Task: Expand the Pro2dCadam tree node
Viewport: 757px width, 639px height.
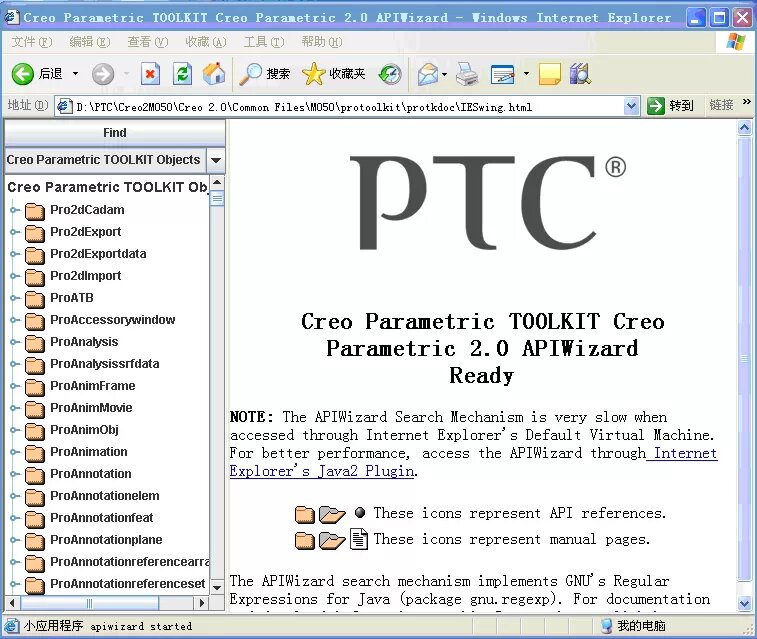Action: click(15, 210)
